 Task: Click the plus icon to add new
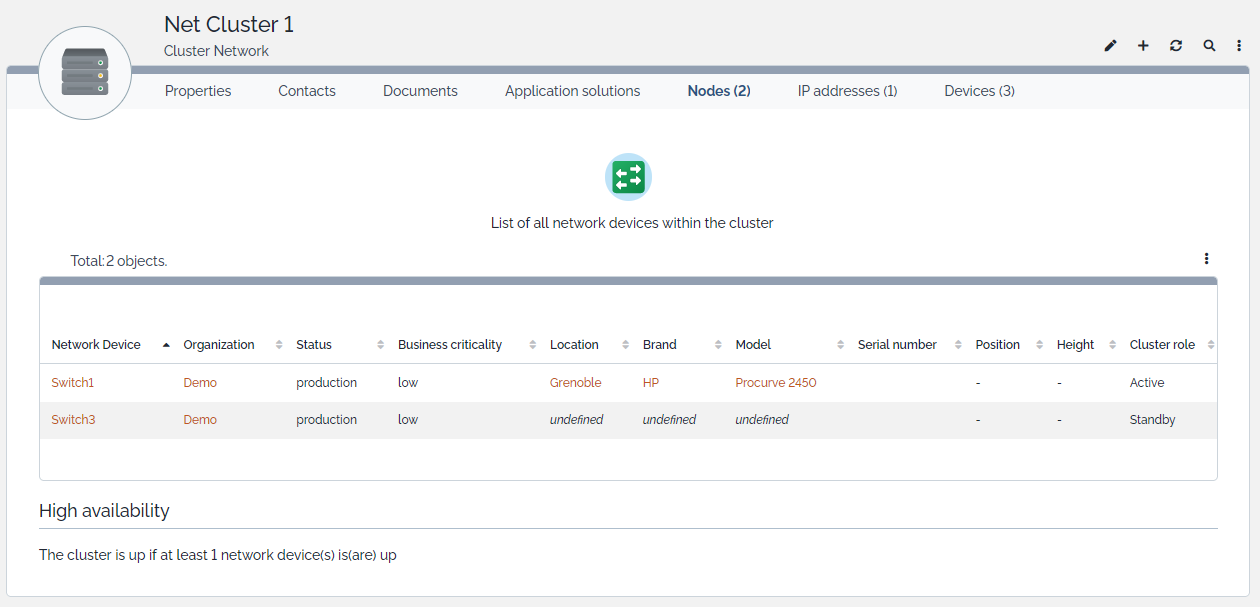click(x=1143, y=46)
